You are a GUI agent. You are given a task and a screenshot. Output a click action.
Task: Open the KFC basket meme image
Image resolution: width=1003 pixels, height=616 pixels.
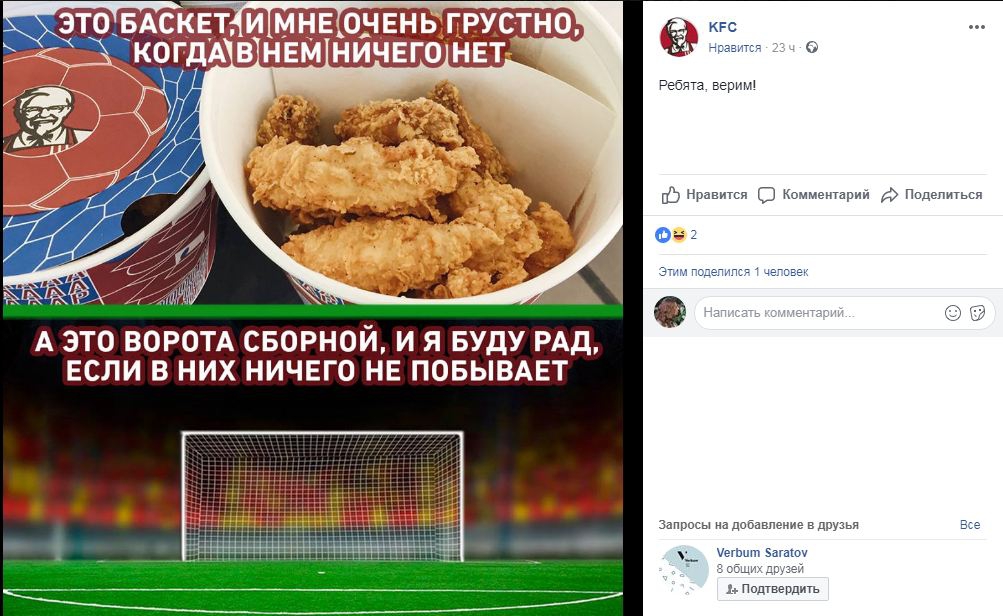point(313,308)
